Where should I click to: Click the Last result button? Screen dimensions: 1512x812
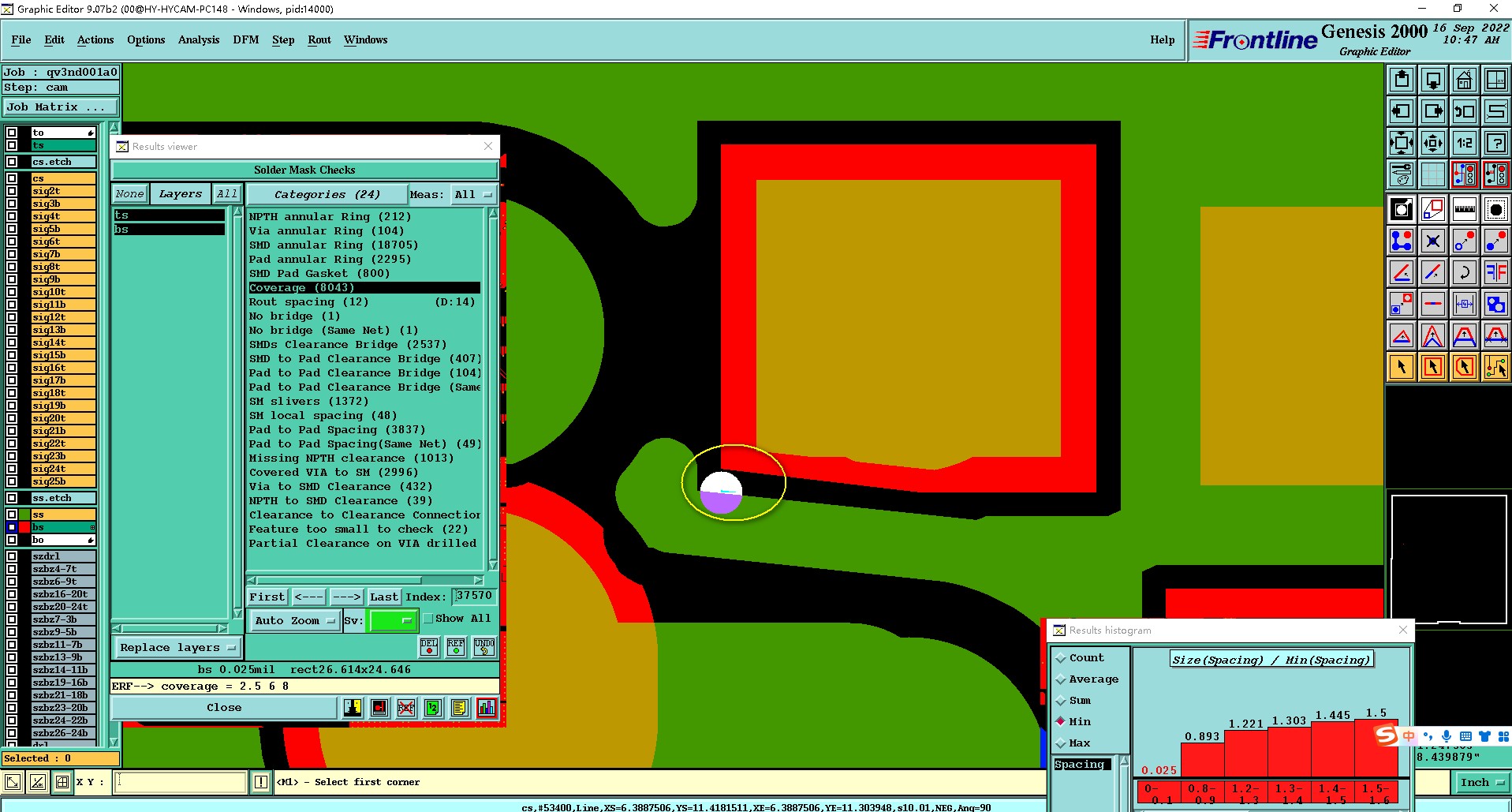(x=384, y=597)
